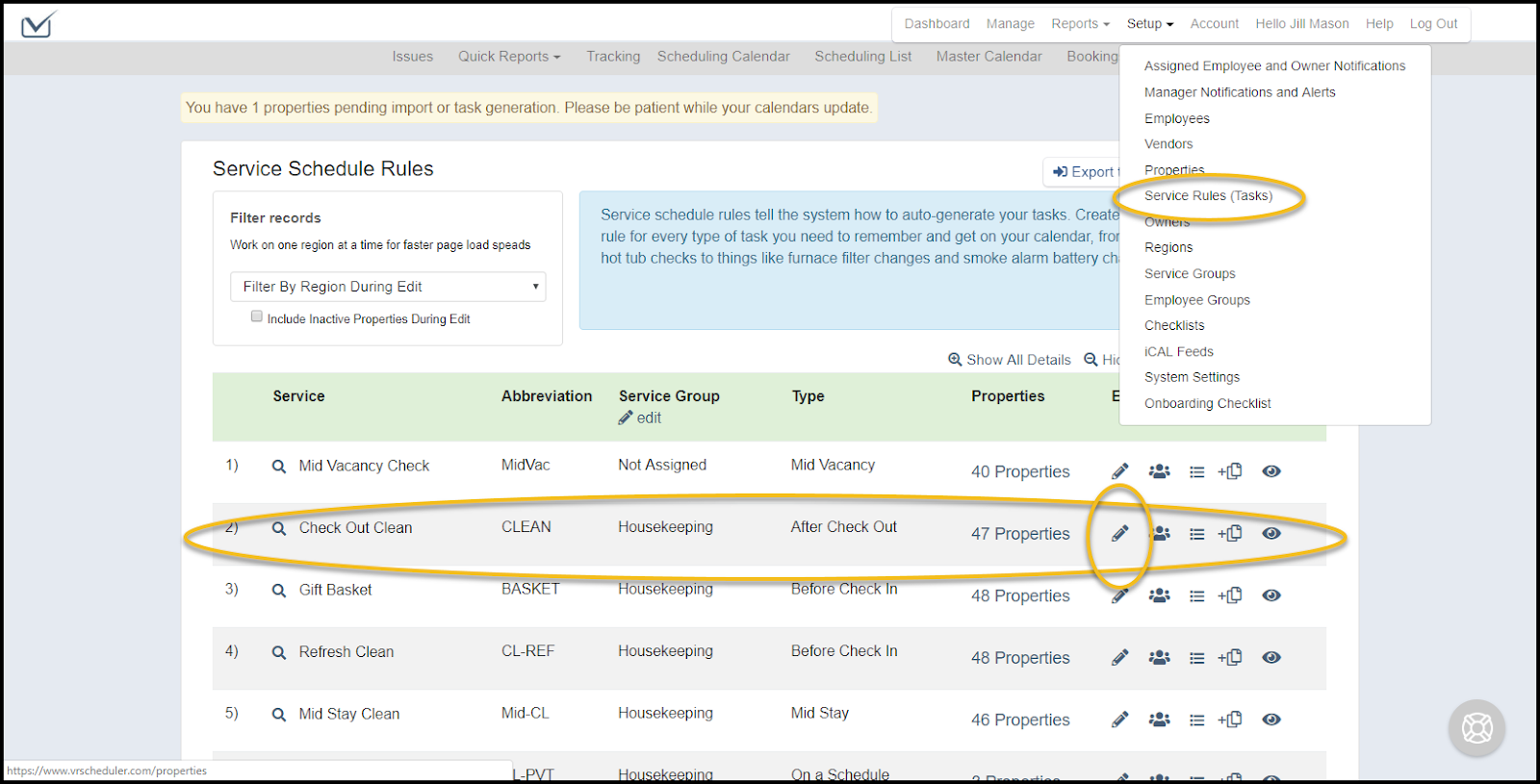Select Service Rules (Tasks) from Setup menu
The width and height of the screenshot is (1540, 784).
1208,196
